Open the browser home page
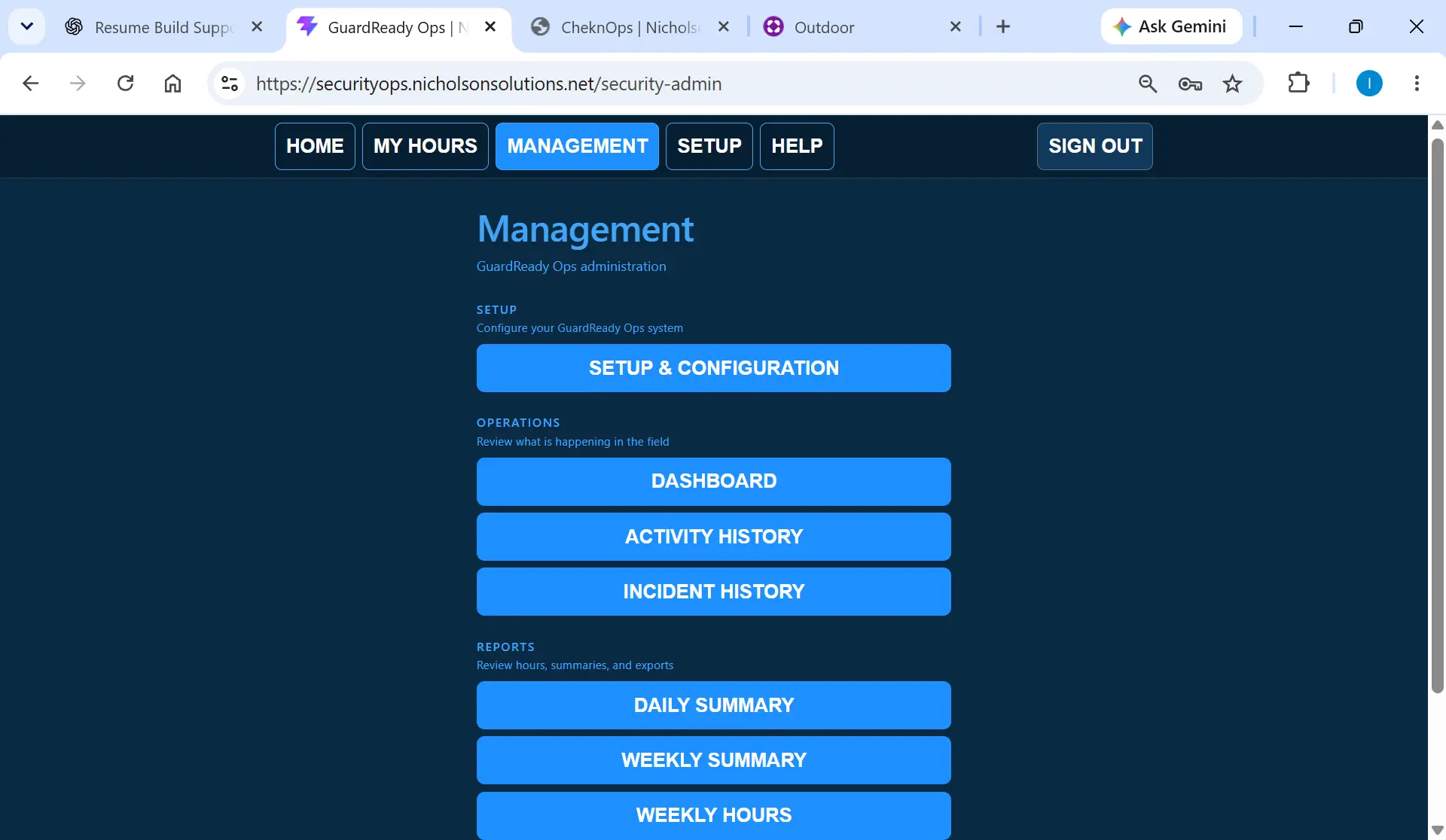Screen dimensions: 1446x840 [172, 84]
